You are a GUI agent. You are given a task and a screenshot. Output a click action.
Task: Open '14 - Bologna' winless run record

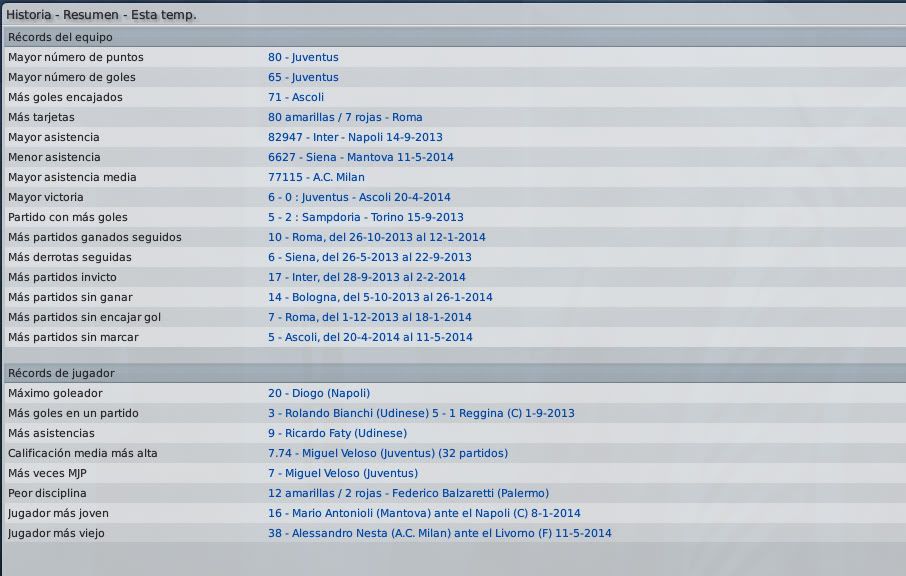click(x=380, y=298)
